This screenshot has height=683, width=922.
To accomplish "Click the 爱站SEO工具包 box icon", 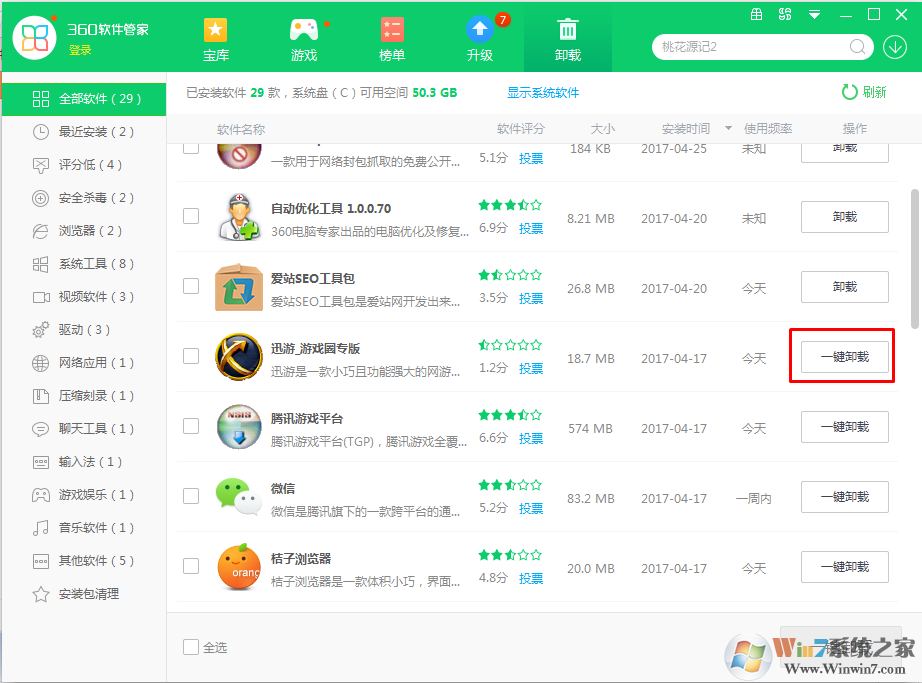I will 239,287.
